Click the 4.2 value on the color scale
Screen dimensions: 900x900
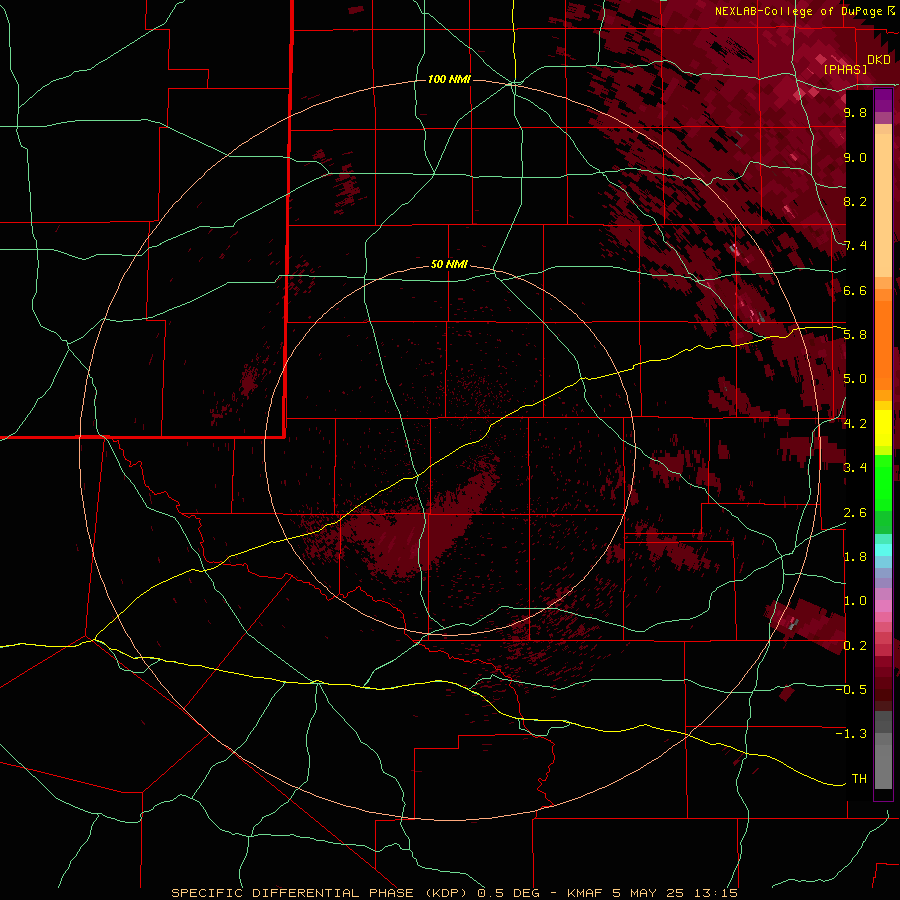855,424
